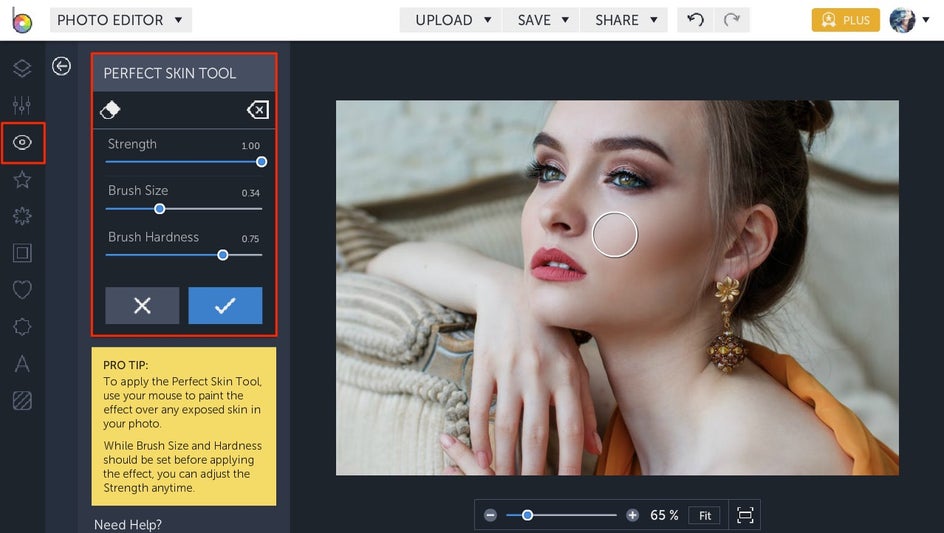Click the back arrow beside the tool panel
Screen dimensions: 944x533
coord(62,66)
